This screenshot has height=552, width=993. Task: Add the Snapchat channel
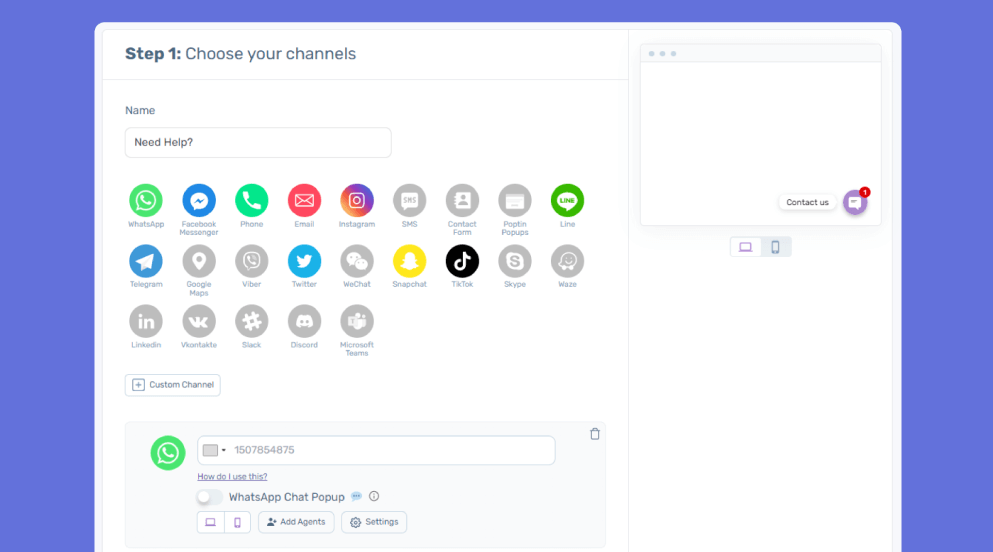409,261
